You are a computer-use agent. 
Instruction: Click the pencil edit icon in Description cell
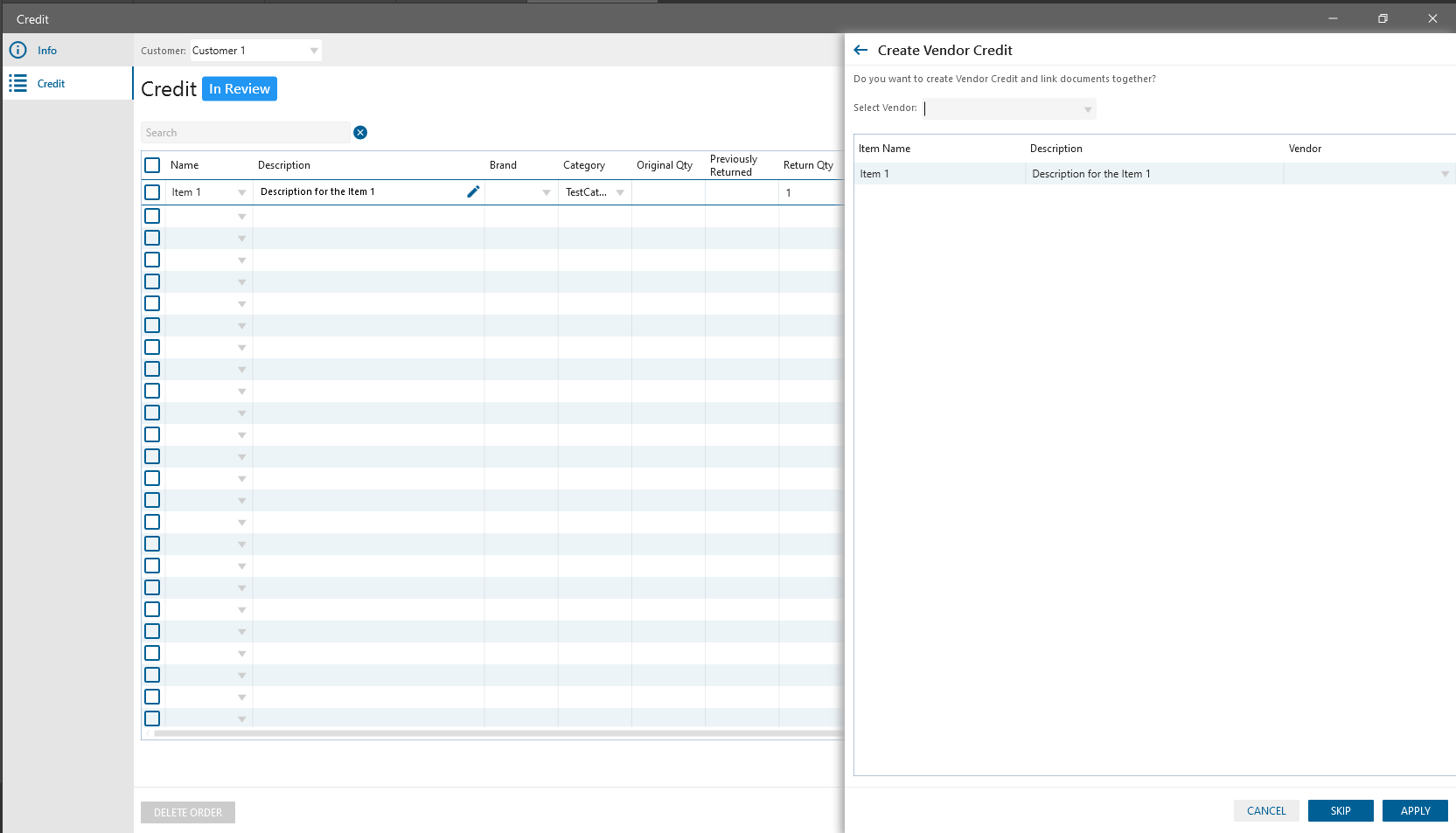pyautogui.click(x=473, y=191)
